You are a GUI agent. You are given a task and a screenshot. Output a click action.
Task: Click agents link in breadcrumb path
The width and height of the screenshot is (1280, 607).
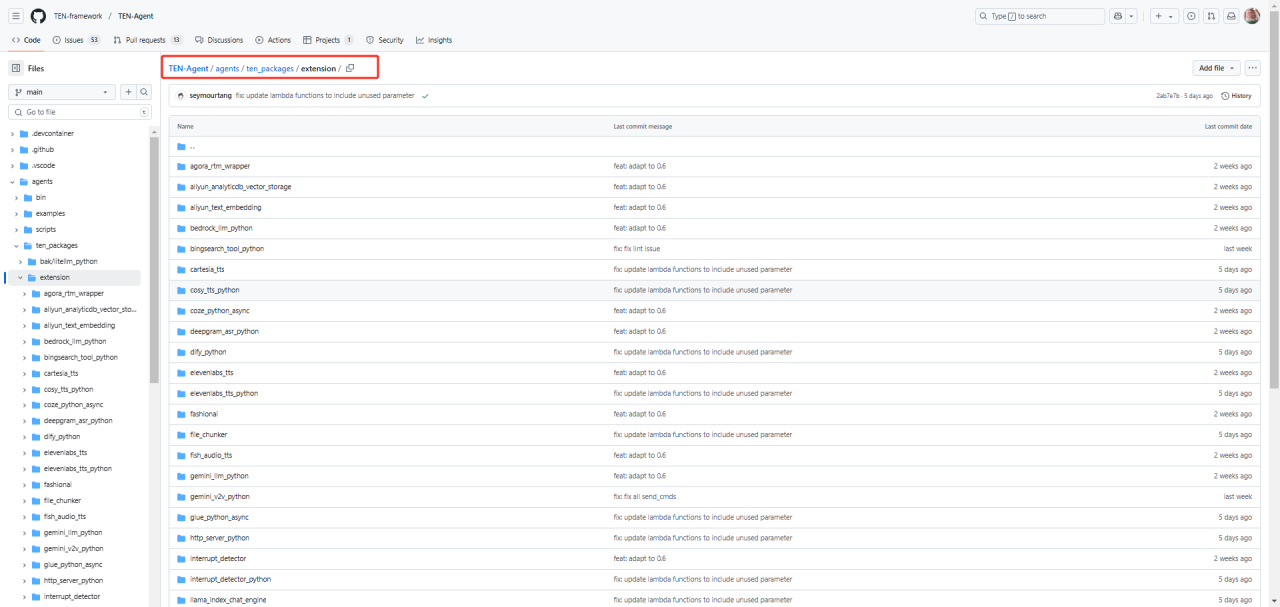[x=227, y=68]
